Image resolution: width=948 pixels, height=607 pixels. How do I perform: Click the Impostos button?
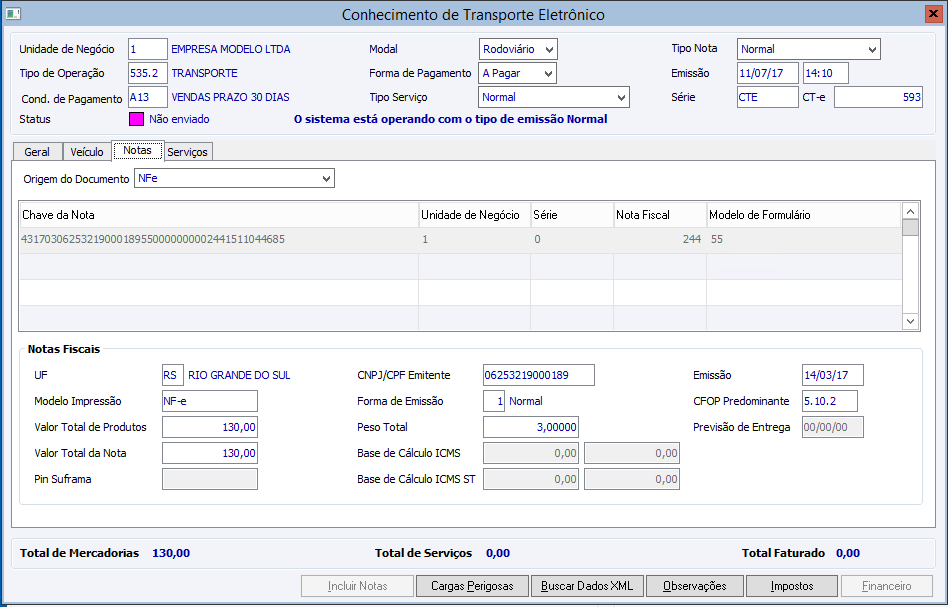click(x=792, y=586)
